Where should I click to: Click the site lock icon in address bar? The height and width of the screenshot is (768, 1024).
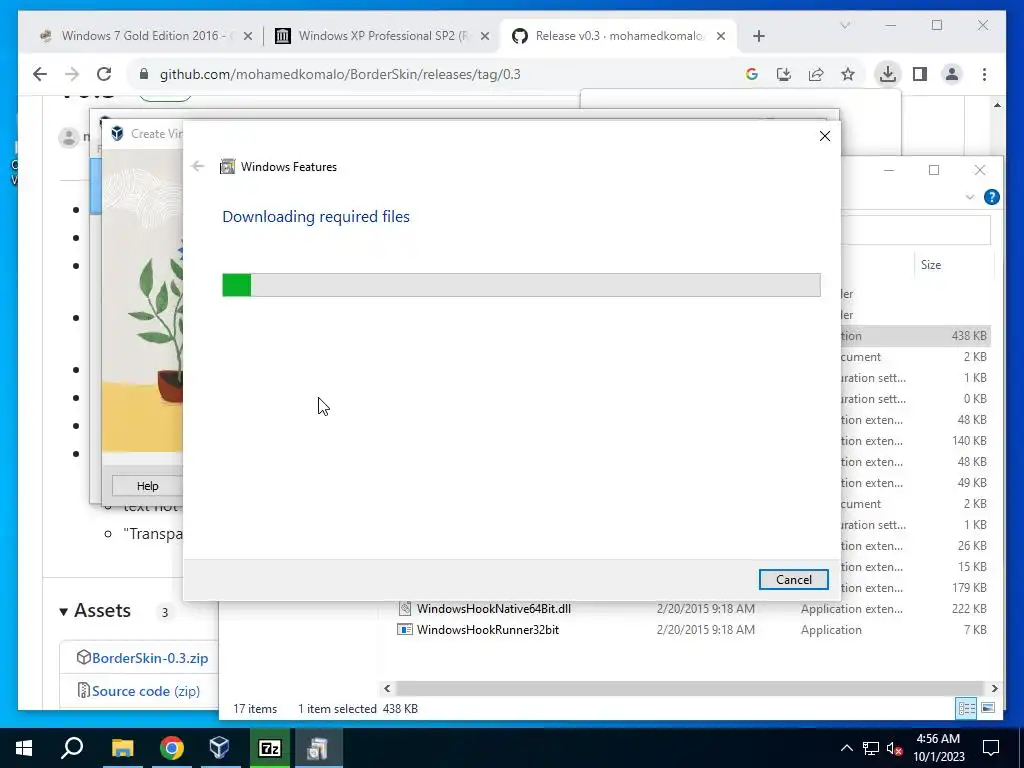(x=144, y=74)
